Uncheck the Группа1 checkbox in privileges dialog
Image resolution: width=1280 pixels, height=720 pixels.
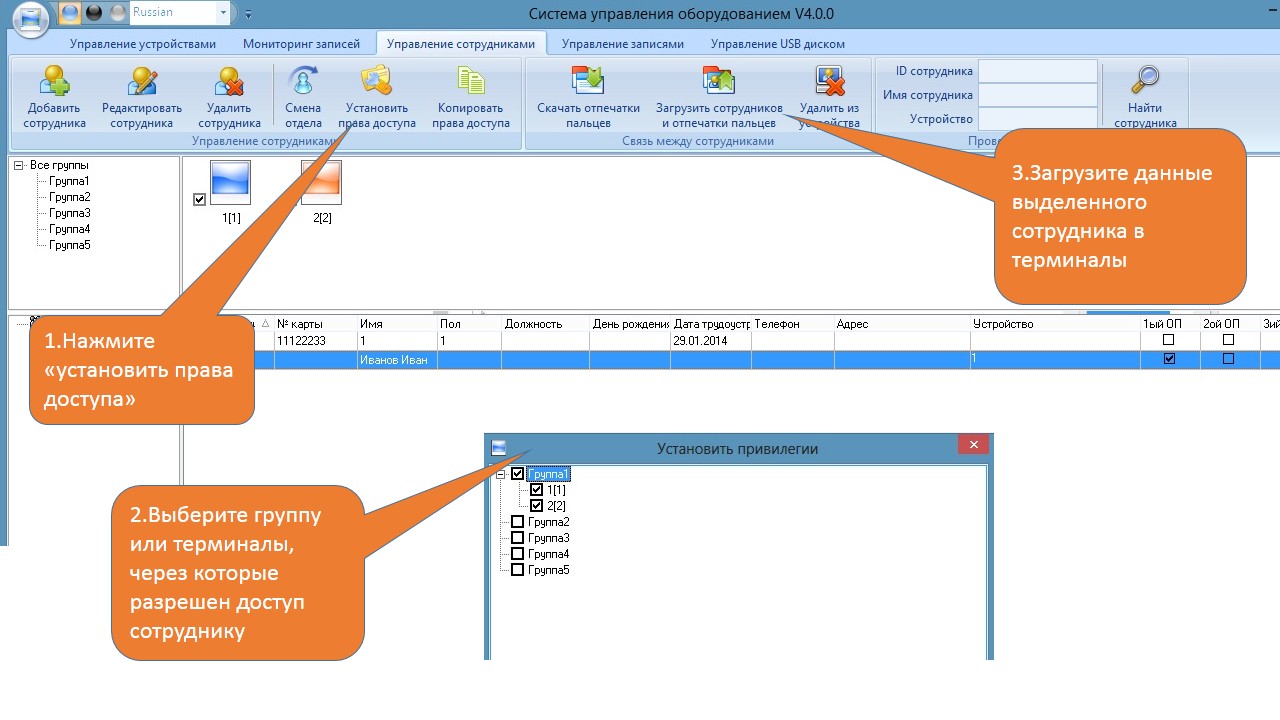click(x=517, y=474)
